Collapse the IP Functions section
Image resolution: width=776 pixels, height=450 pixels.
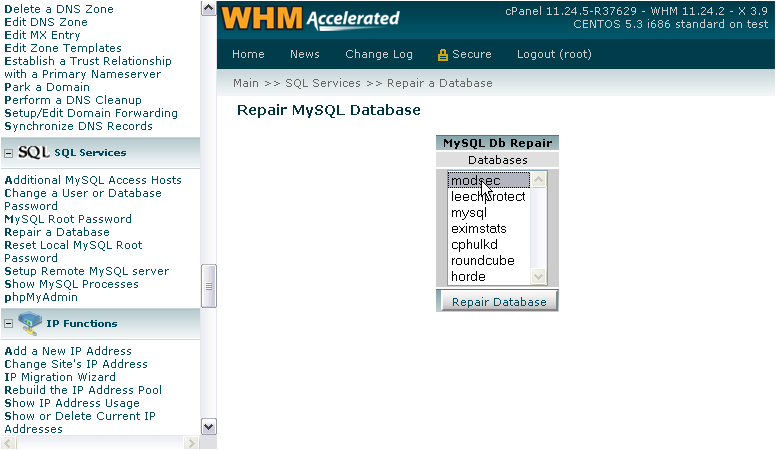[8, 324]
